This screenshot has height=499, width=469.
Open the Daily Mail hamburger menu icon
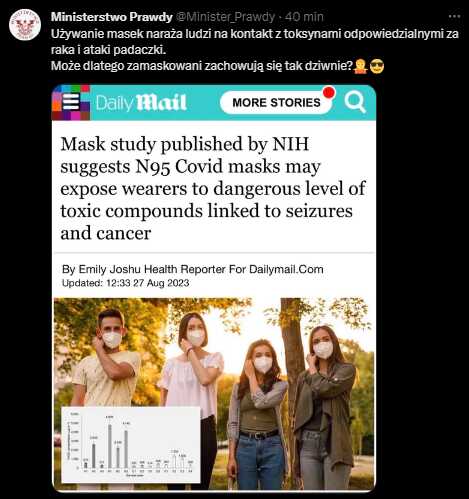[x=71, y=102]
